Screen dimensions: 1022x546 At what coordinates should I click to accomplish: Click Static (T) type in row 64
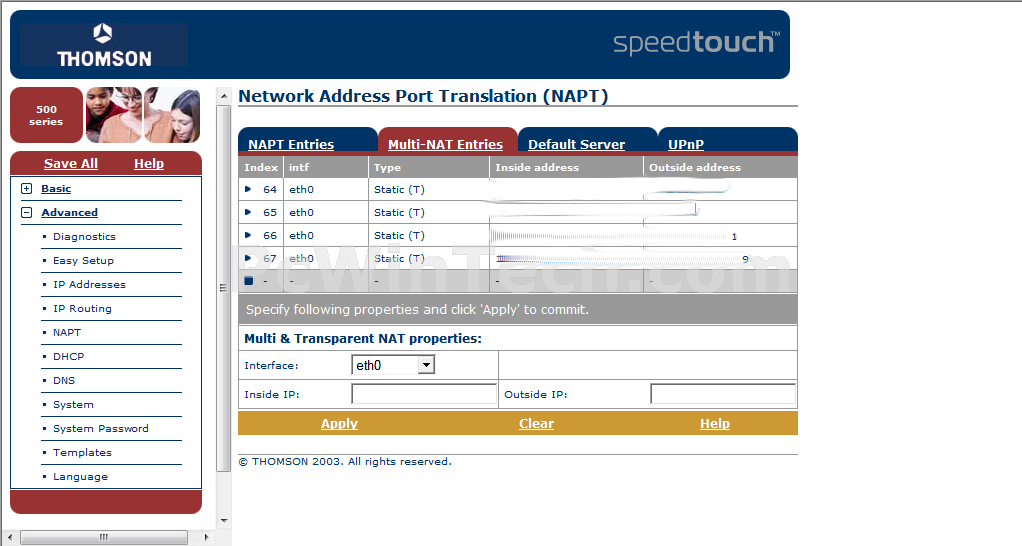(399, 190)
